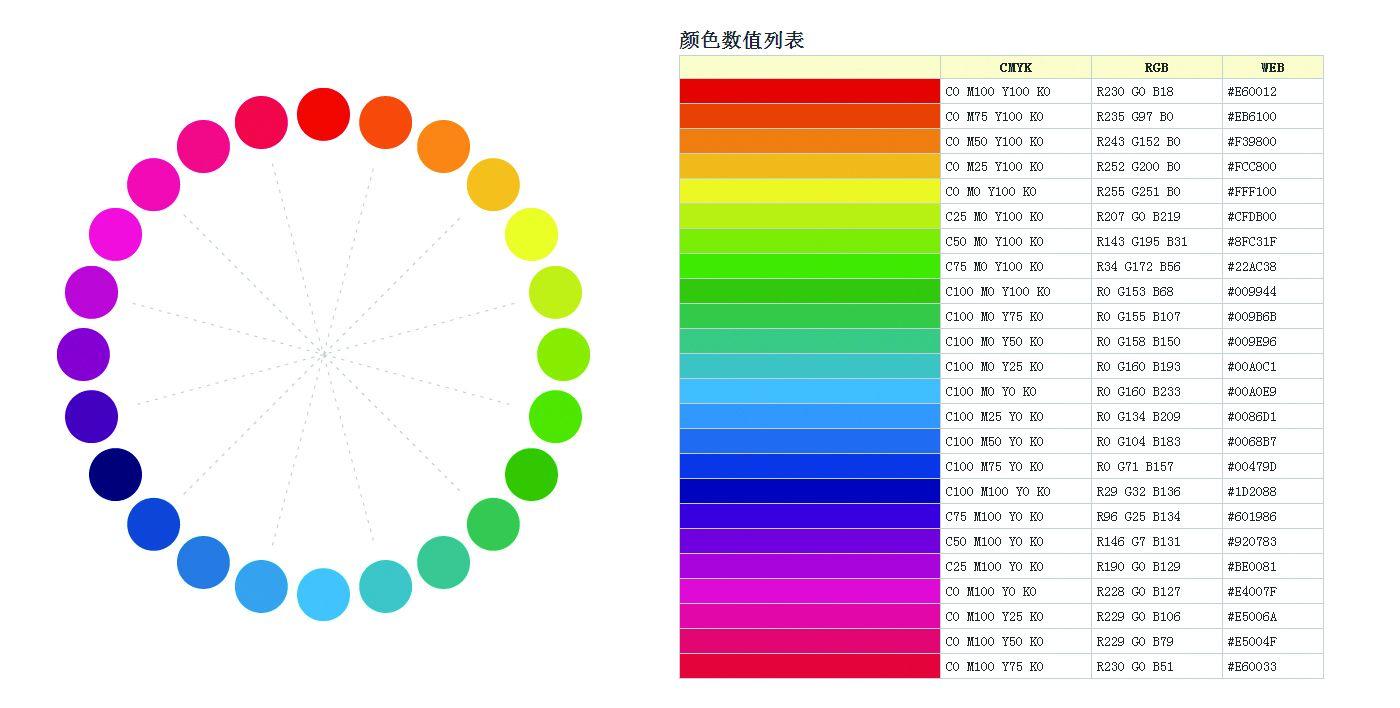The height and width of the screenshot is (708, 1400).
Task: Click the WEB column header
Action: (1272, 67)
